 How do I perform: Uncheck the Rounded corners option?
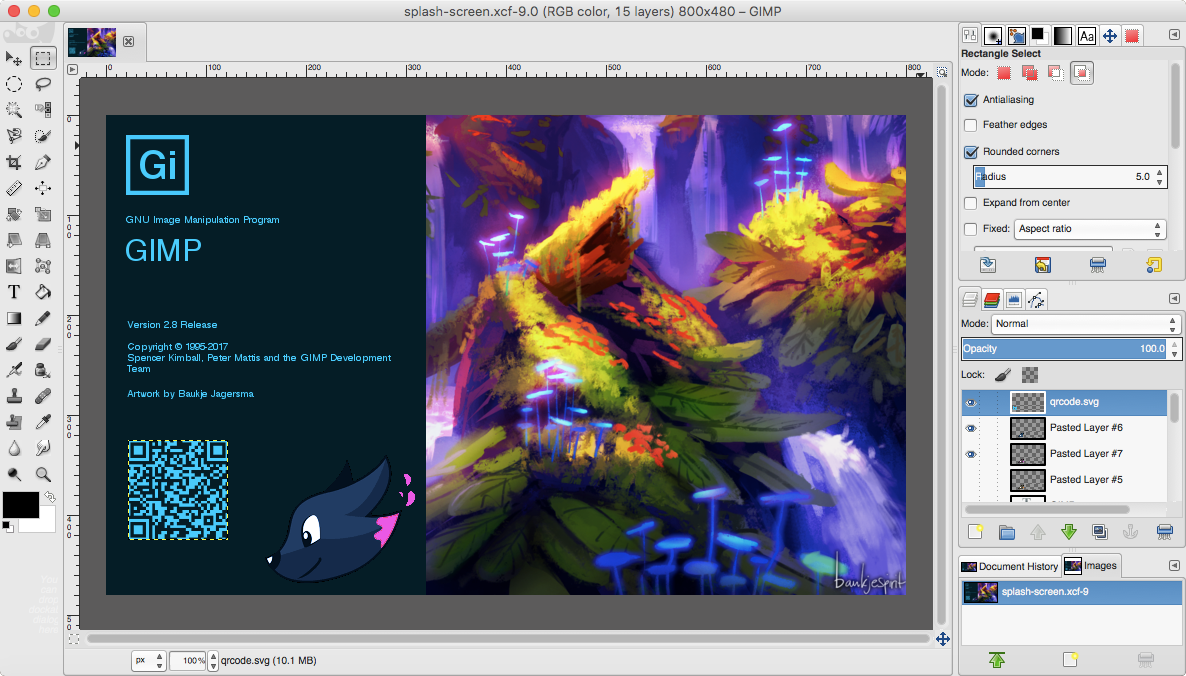click(x=971, y=152)
